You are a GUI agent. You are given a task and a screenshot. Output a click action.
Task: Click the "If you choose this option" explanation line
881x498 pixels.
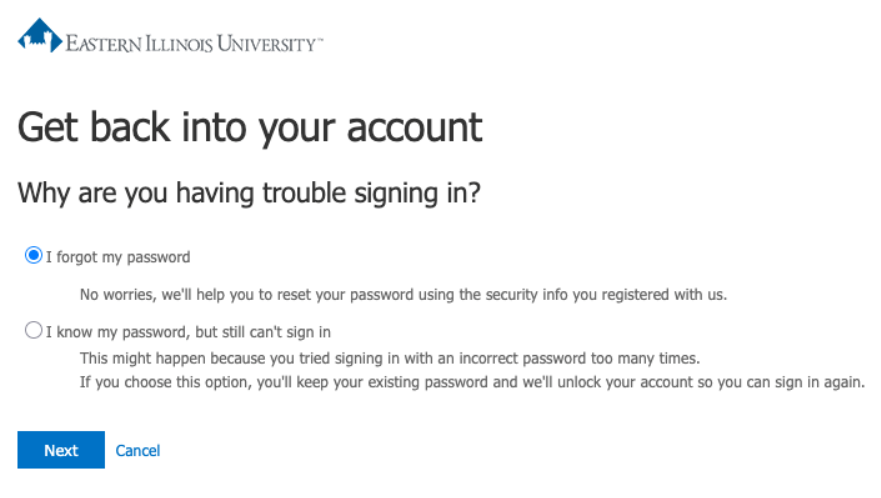point(472,383)
